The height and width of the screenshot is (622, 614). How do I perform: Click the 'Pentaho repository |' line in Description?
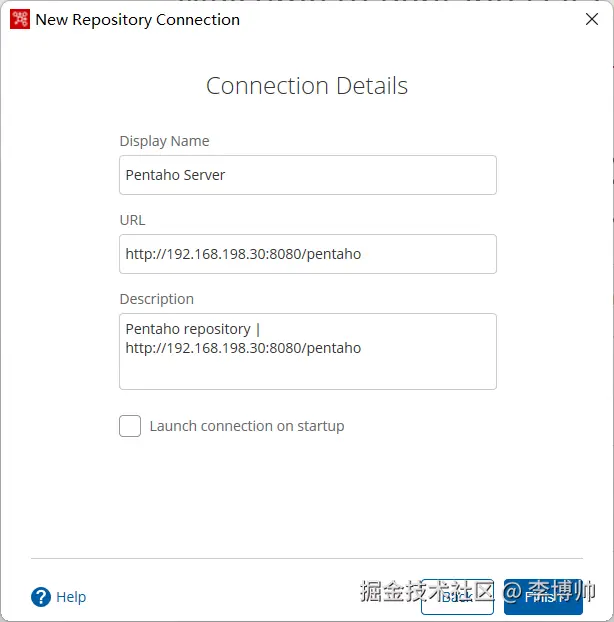pyautogui.click(x=192, y=329)
